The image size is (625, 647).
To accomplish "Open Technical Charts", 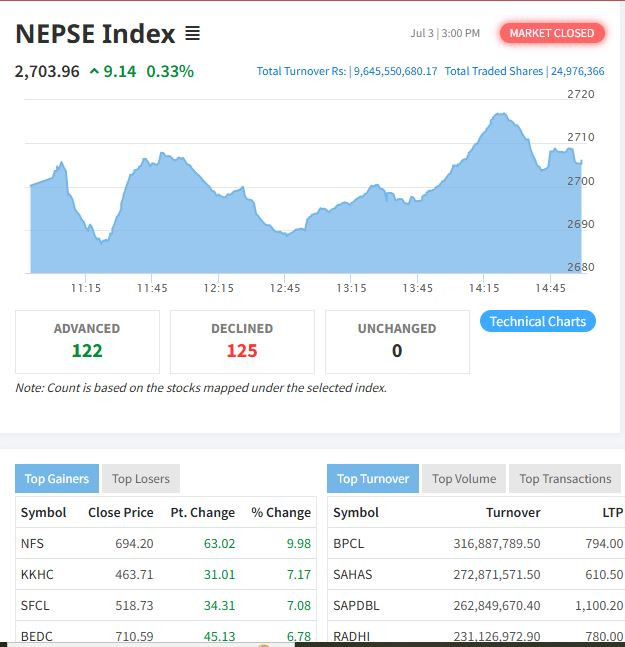I will (x=538, y=321).
